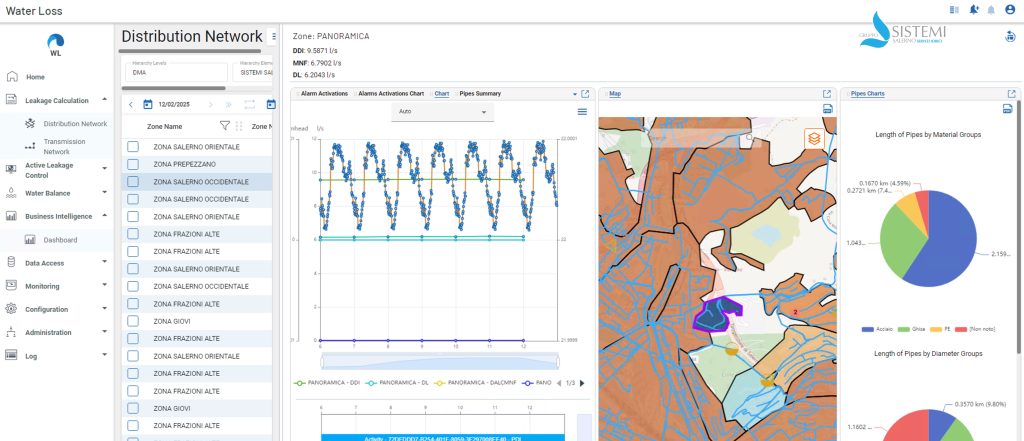Check the ZONA PREPEZZANO row checkbox
1024x441 pixels.
click(133, 164)
